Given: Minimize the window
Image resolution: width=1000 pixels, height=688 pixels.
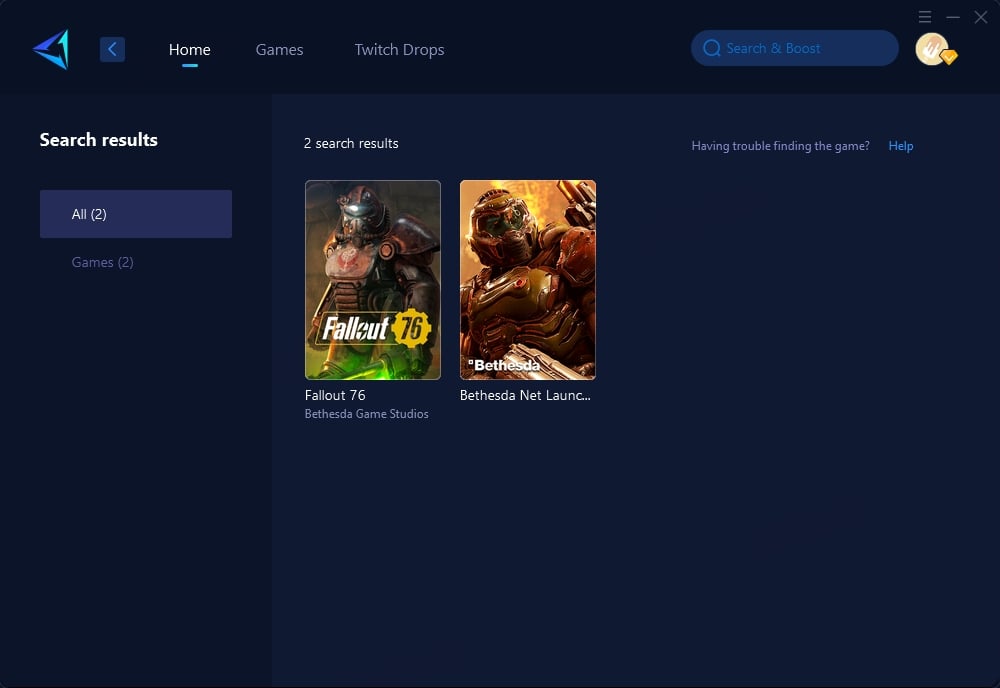Looking at the screenshot, I should (x=953, y=17).
